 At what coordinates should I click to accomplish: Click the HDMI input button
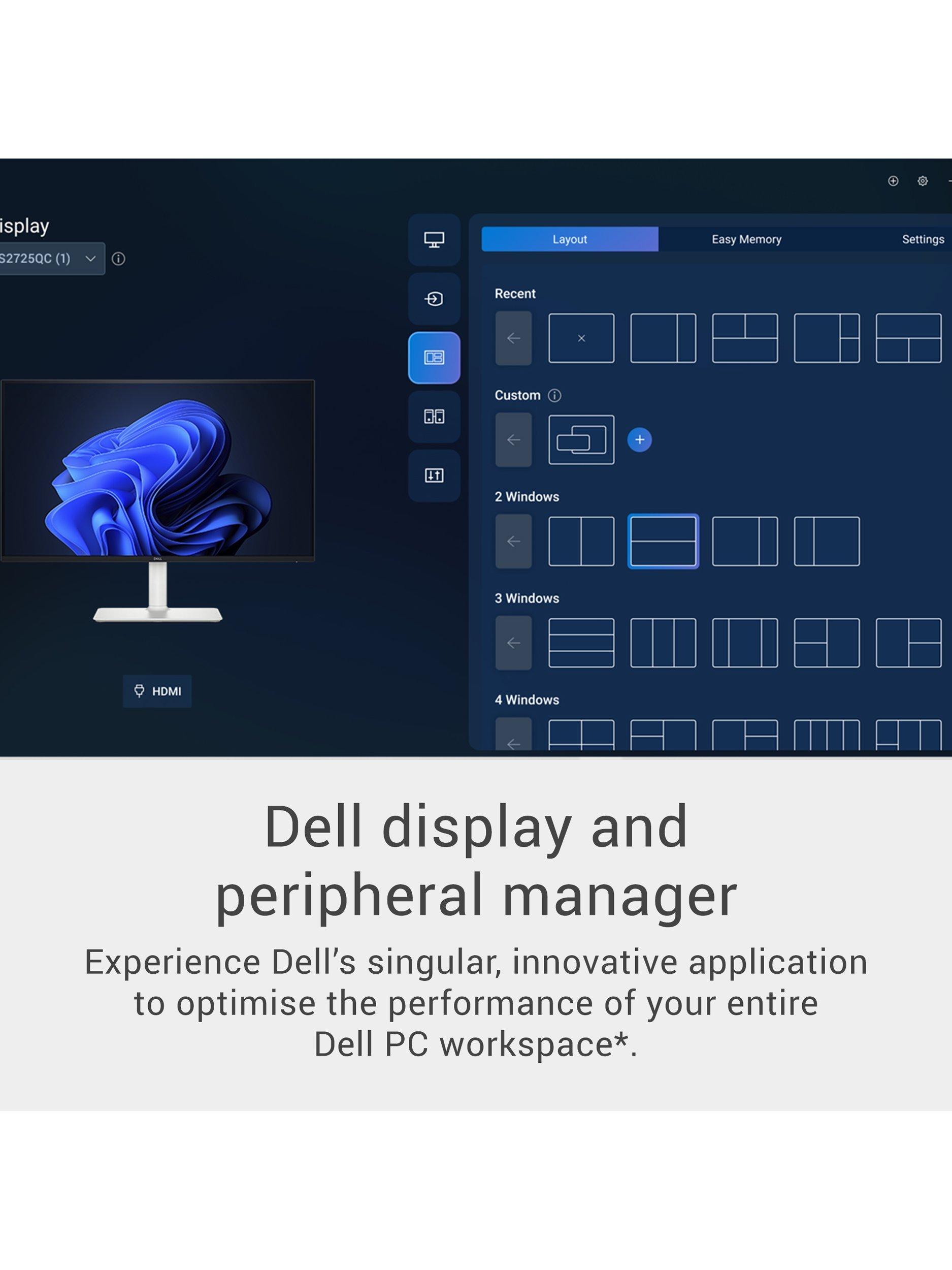pyautogui.click(x=157, y=691)
